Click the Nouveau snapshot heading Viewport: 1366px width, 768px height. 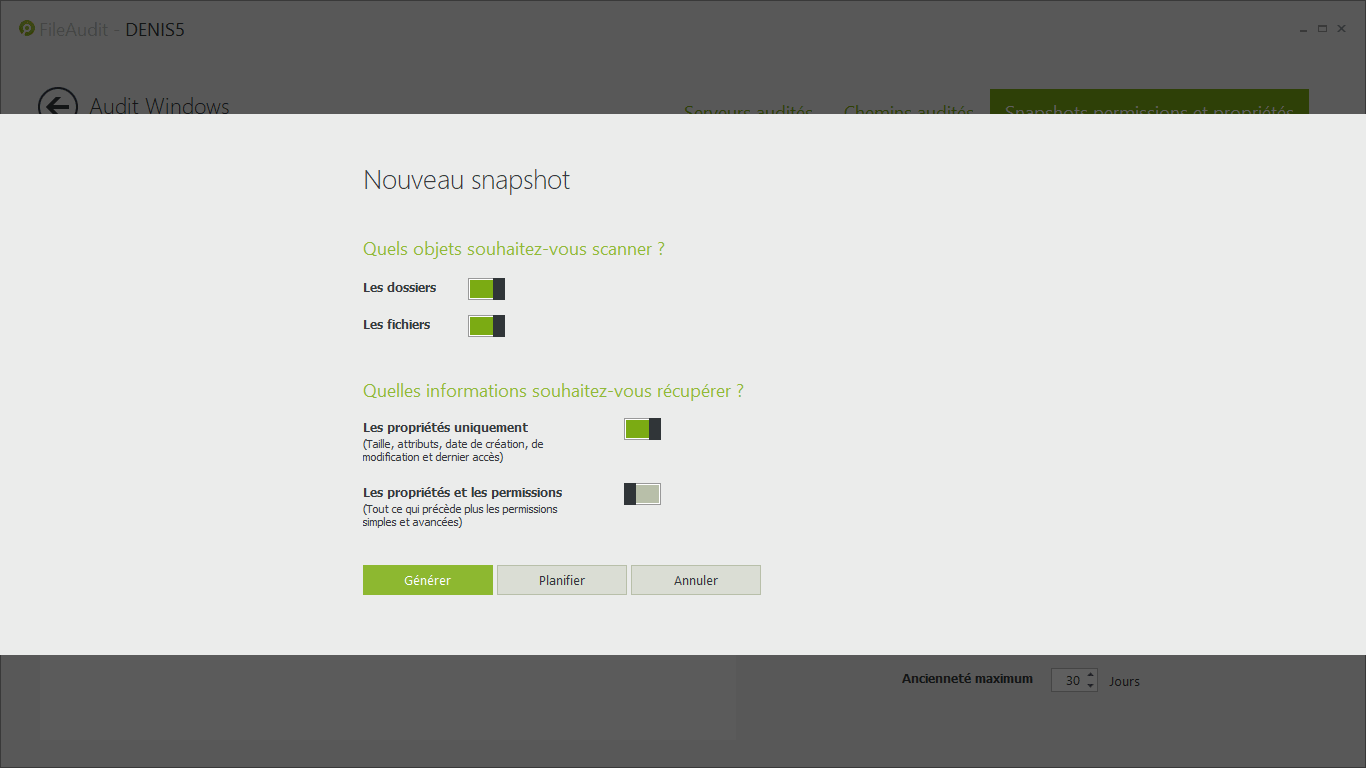pos(466,180)
